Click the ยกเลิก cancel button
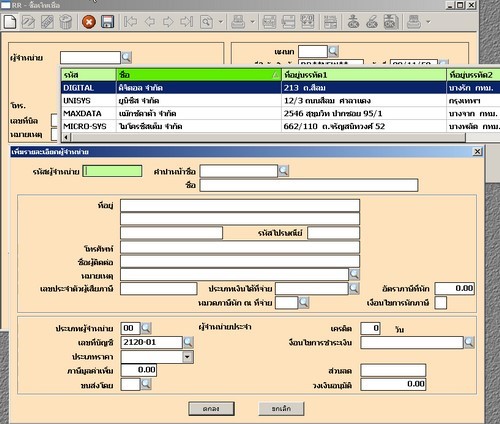The image size is (500, 424). [x=281, y=409]
